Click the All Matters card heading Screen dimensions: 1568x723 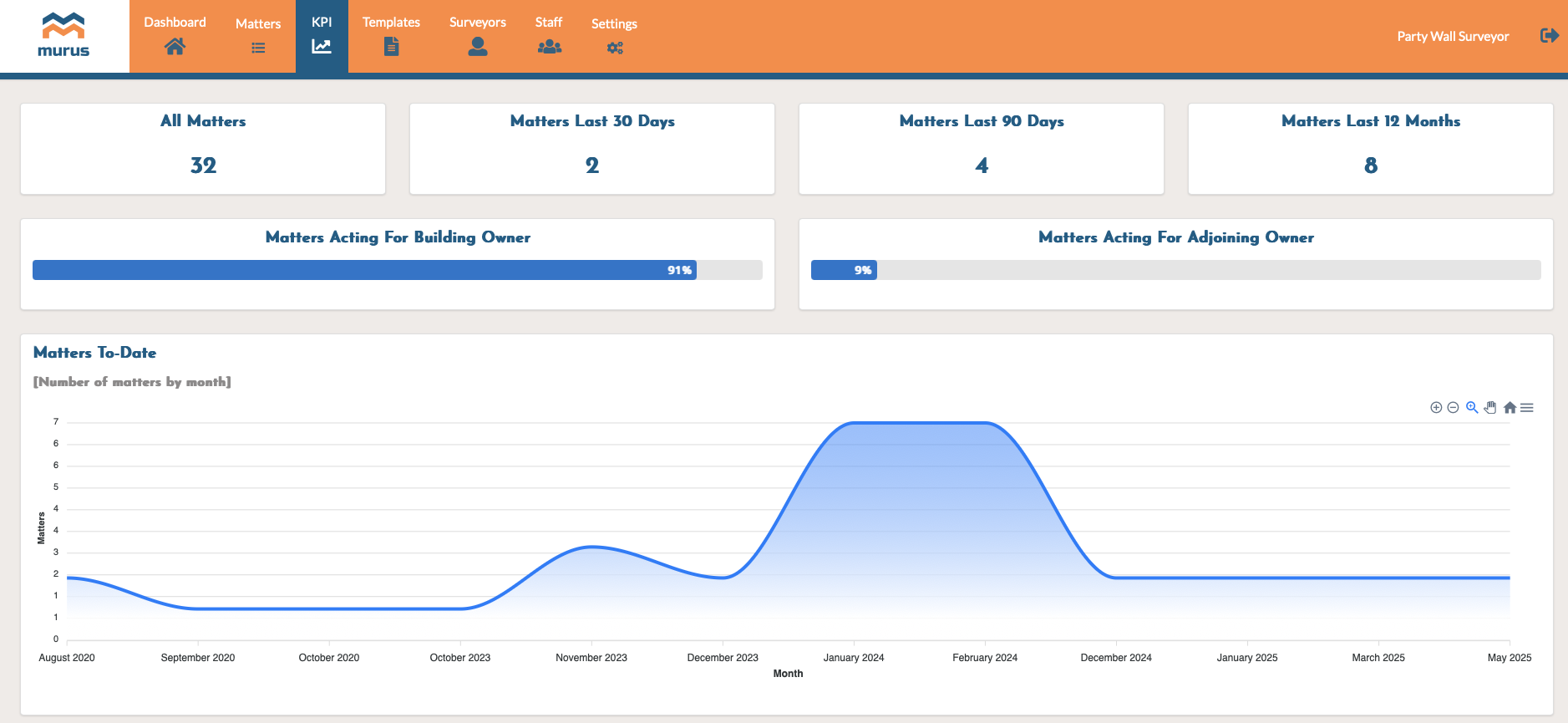(x=203, y=121)
